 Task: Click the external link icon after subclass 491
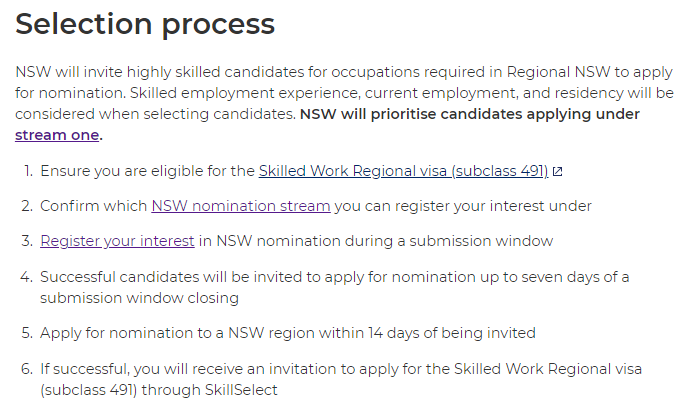(557, 172)
